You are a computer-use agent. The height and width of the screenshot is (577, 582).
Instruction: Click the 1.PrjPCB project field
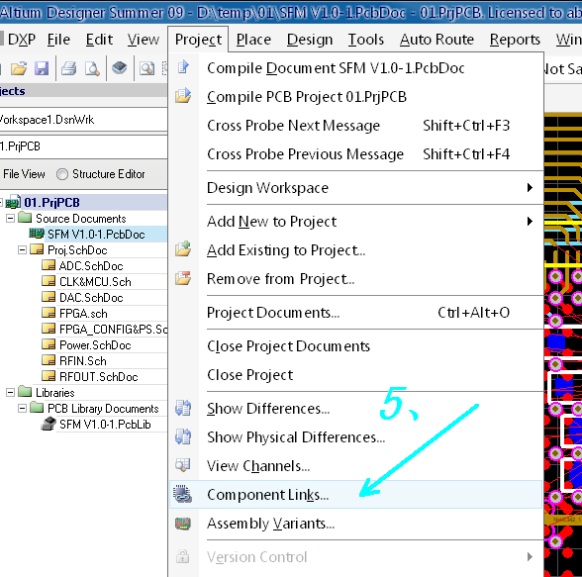tap(84, 147)
